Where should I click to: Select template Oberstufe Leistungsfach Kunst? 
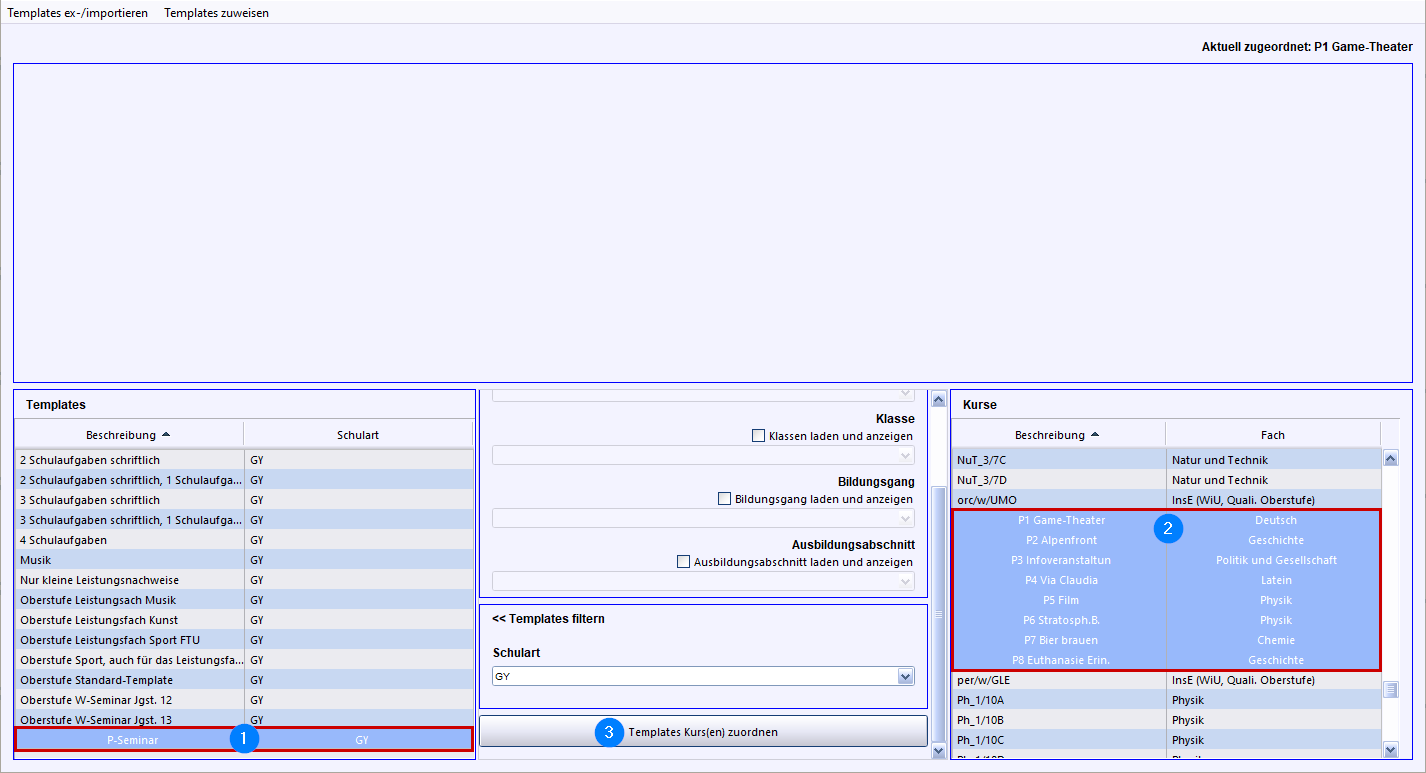pos(243,620)
